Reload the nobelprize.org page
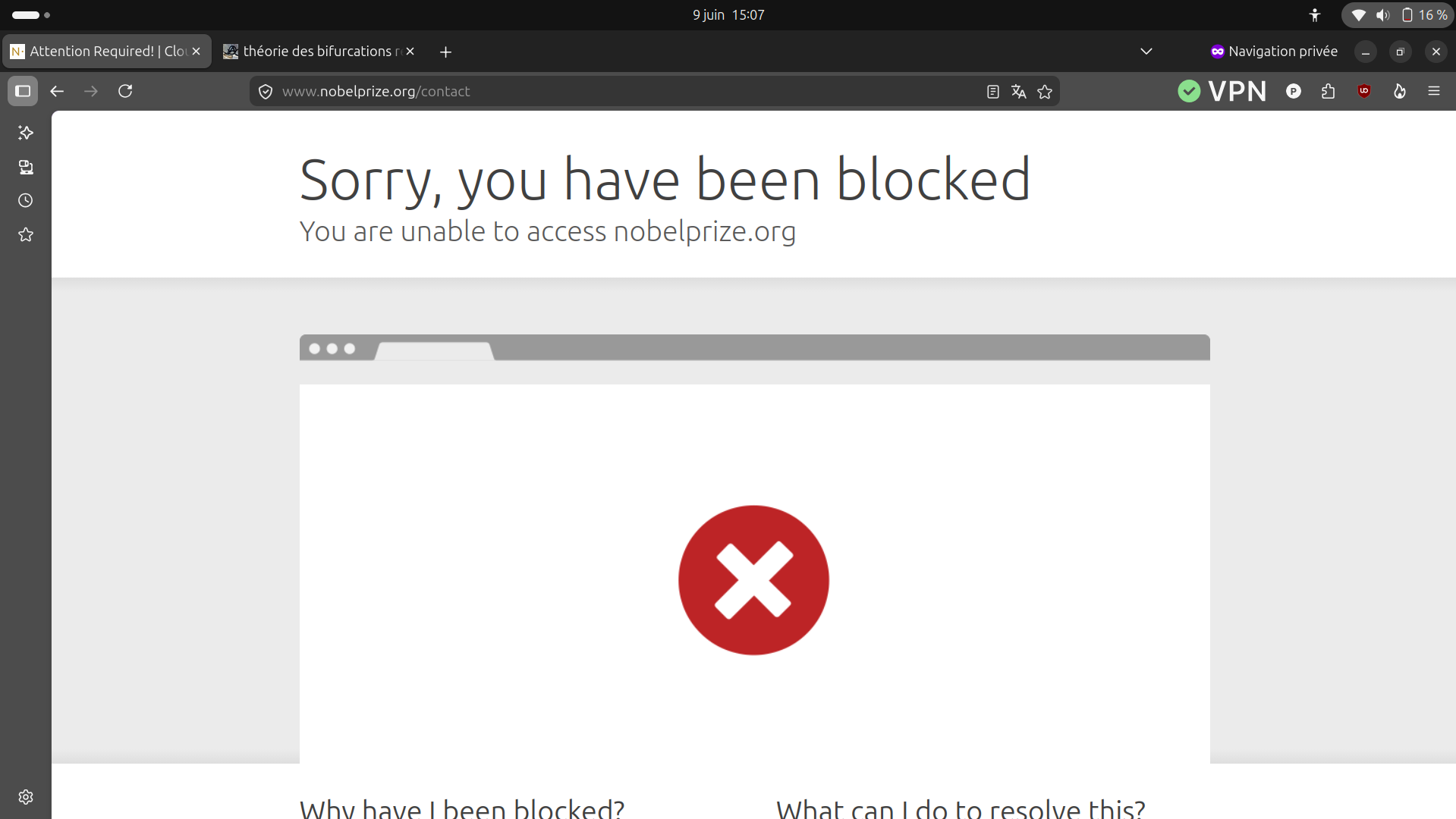 pyautogui.click(x=125, y=91)
